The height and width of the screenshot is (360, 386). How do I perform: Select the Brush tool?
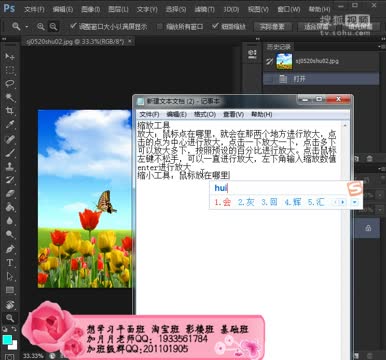point(10,153)
